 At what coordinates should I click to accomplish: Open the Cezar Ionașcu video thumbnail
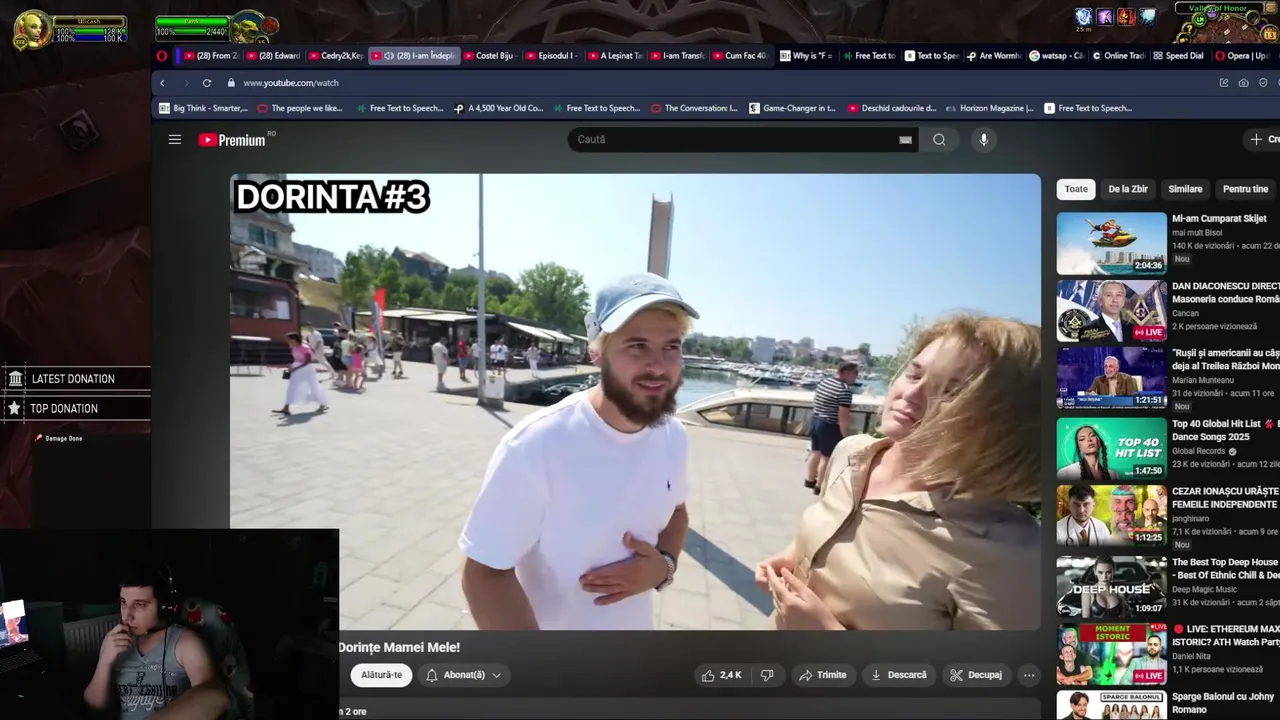[x=1112, y=516]
